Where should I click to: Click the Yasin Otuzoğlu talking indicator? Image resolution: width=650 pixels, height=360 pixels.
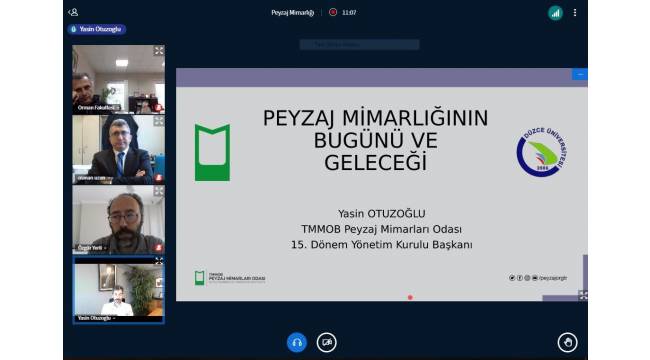pyautogui.click(x=97, y=29)
